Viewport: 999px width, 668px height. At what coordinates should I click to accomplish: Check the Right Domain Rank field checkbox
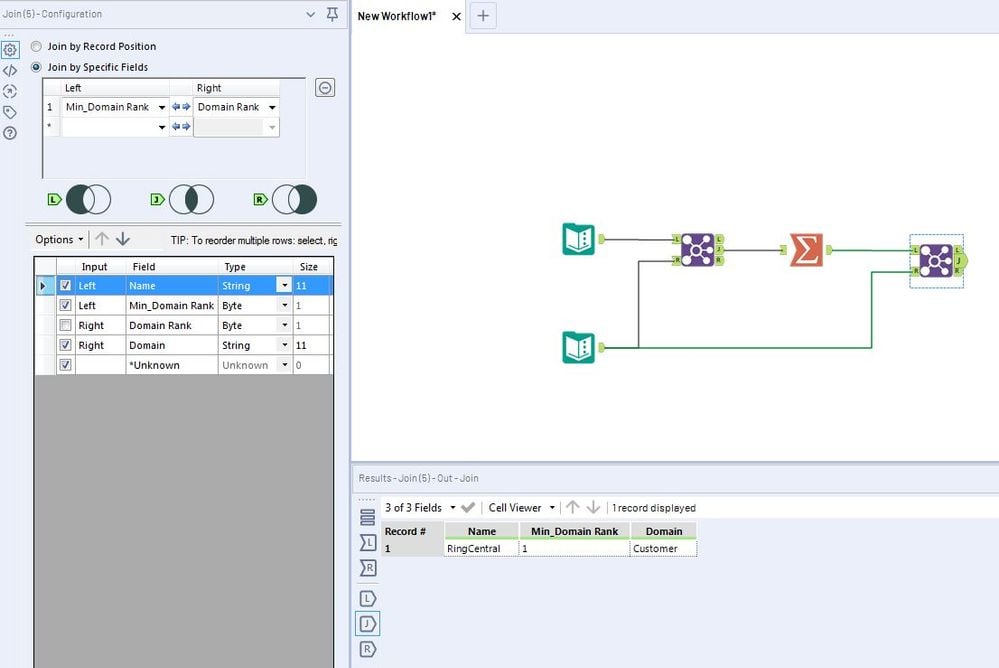tap(65, 325)
